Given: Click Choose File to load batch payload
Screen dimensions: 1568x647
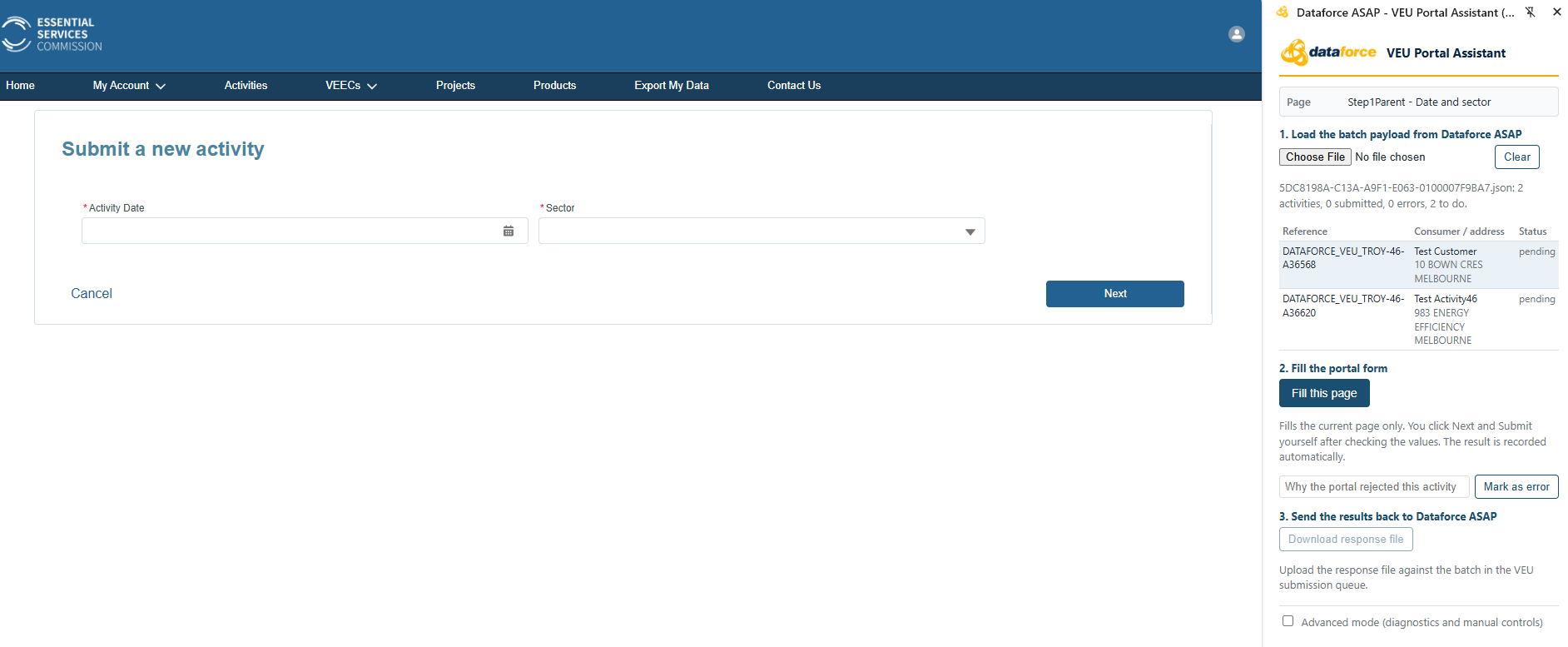Looking at the screenshot, I should click(1315, 157).
